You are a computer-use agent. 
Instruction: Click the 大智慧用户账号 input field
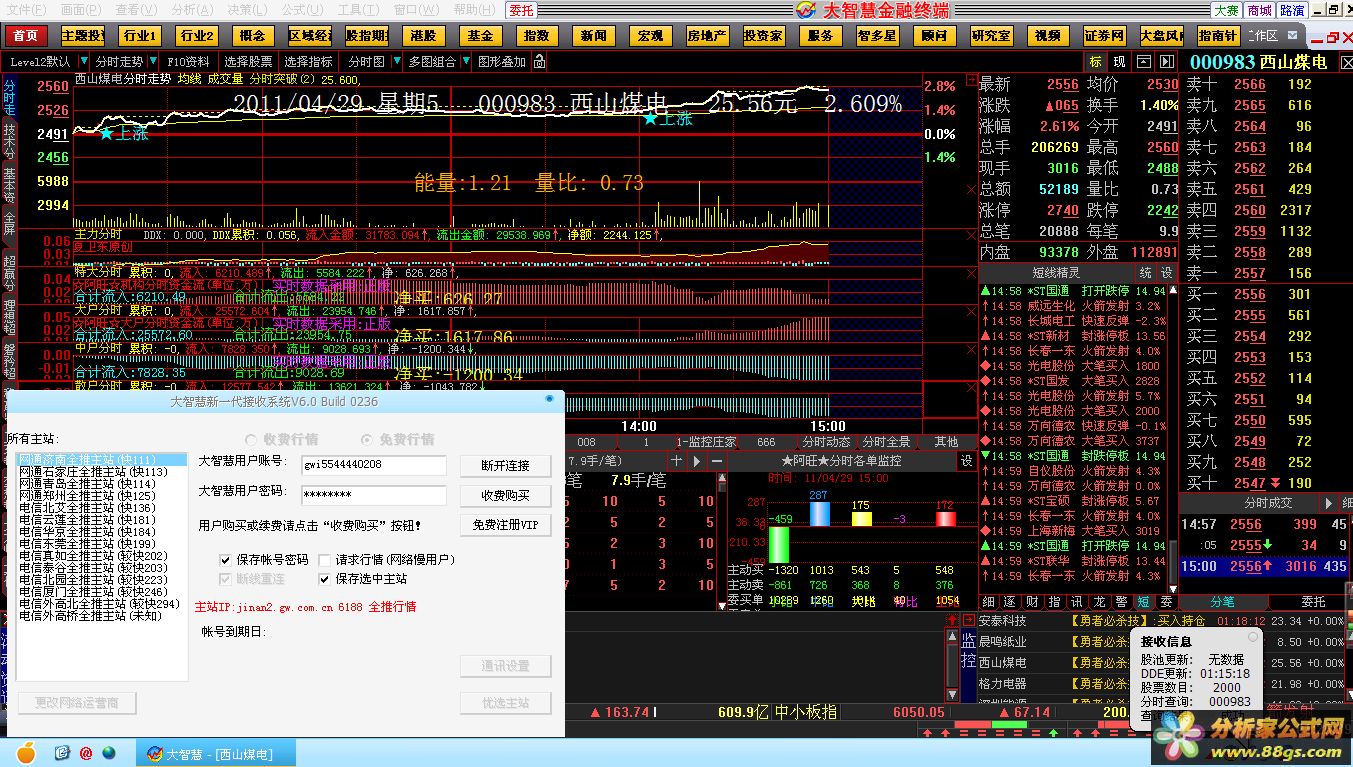point(374,465)
